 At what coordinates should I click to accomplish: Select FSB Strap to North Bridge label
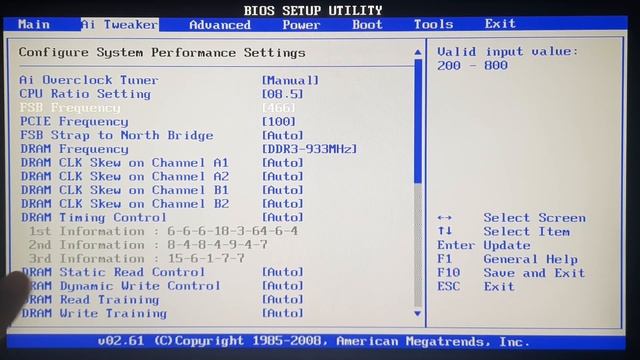[117, 135]
